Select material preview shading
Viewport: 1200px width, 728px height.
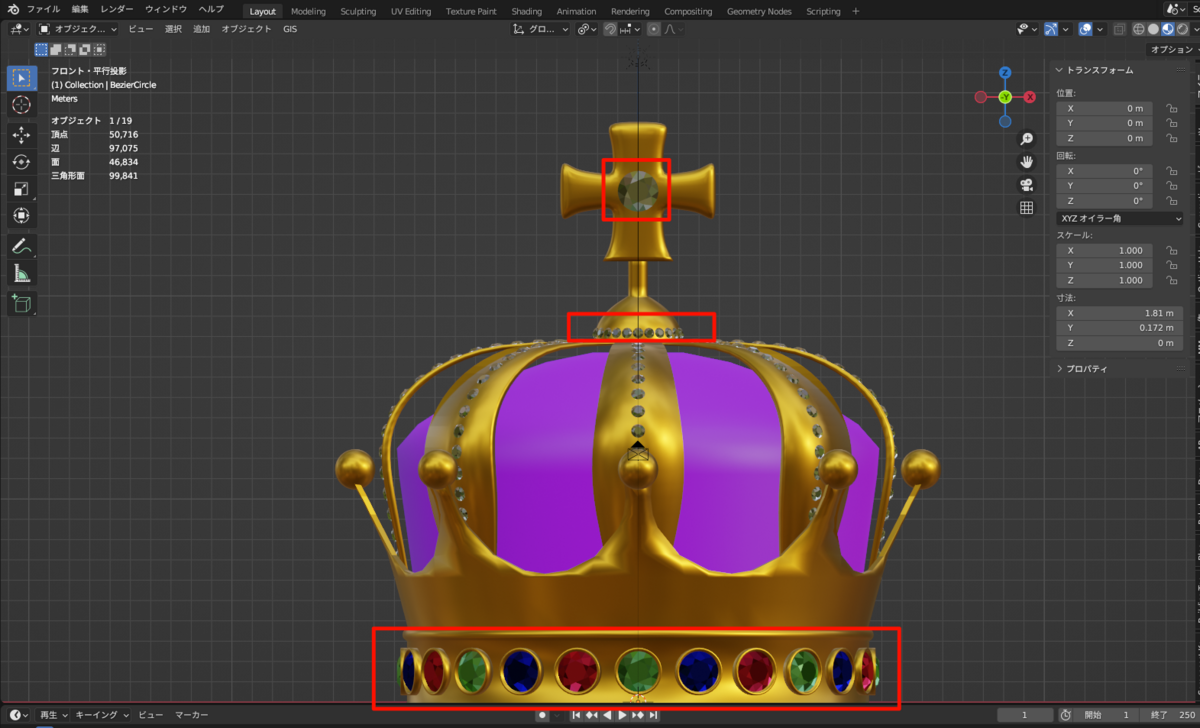pyautogui.click(x=1166, y=29)
